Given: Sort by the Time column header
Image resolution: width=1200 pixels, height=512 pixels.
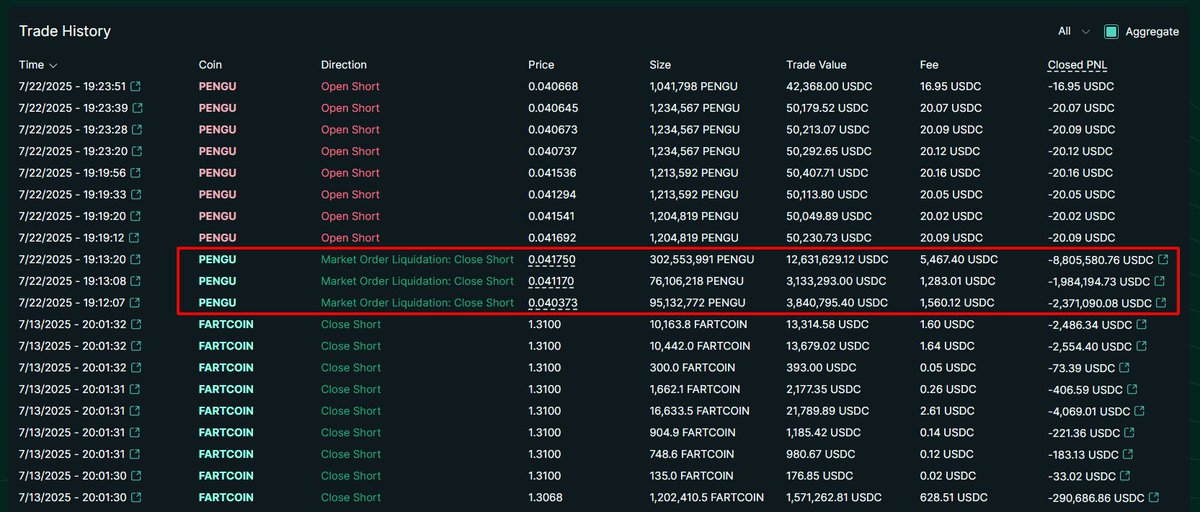Looking at the screenshot, I should (38, 65).
